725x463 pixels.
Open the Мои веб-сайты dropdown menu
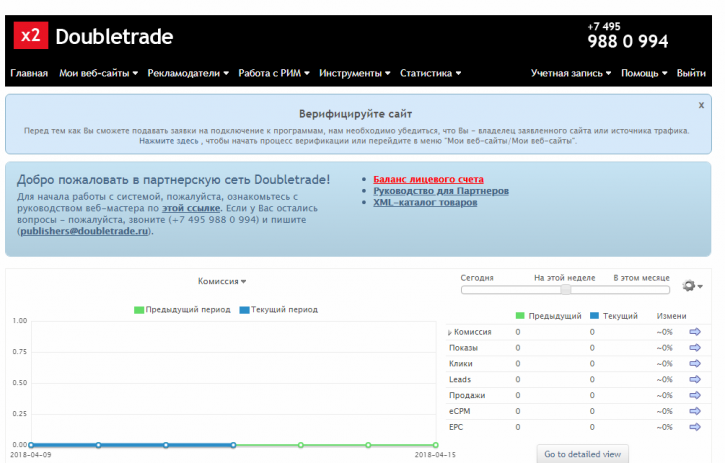[x=98, y=73]
